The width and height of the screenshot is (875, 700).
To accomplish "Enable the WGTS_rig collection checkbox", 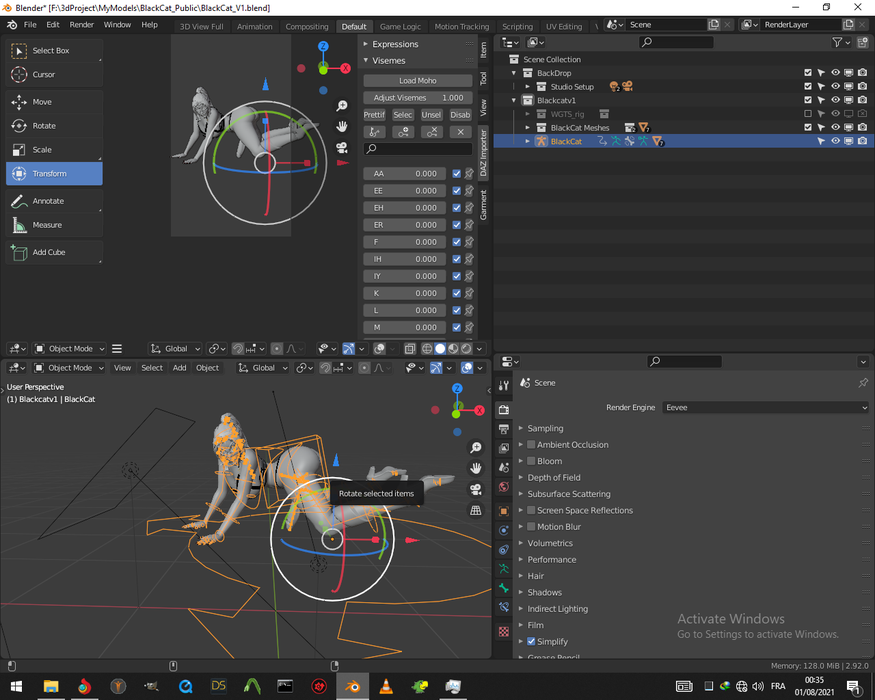I will 807,114.
